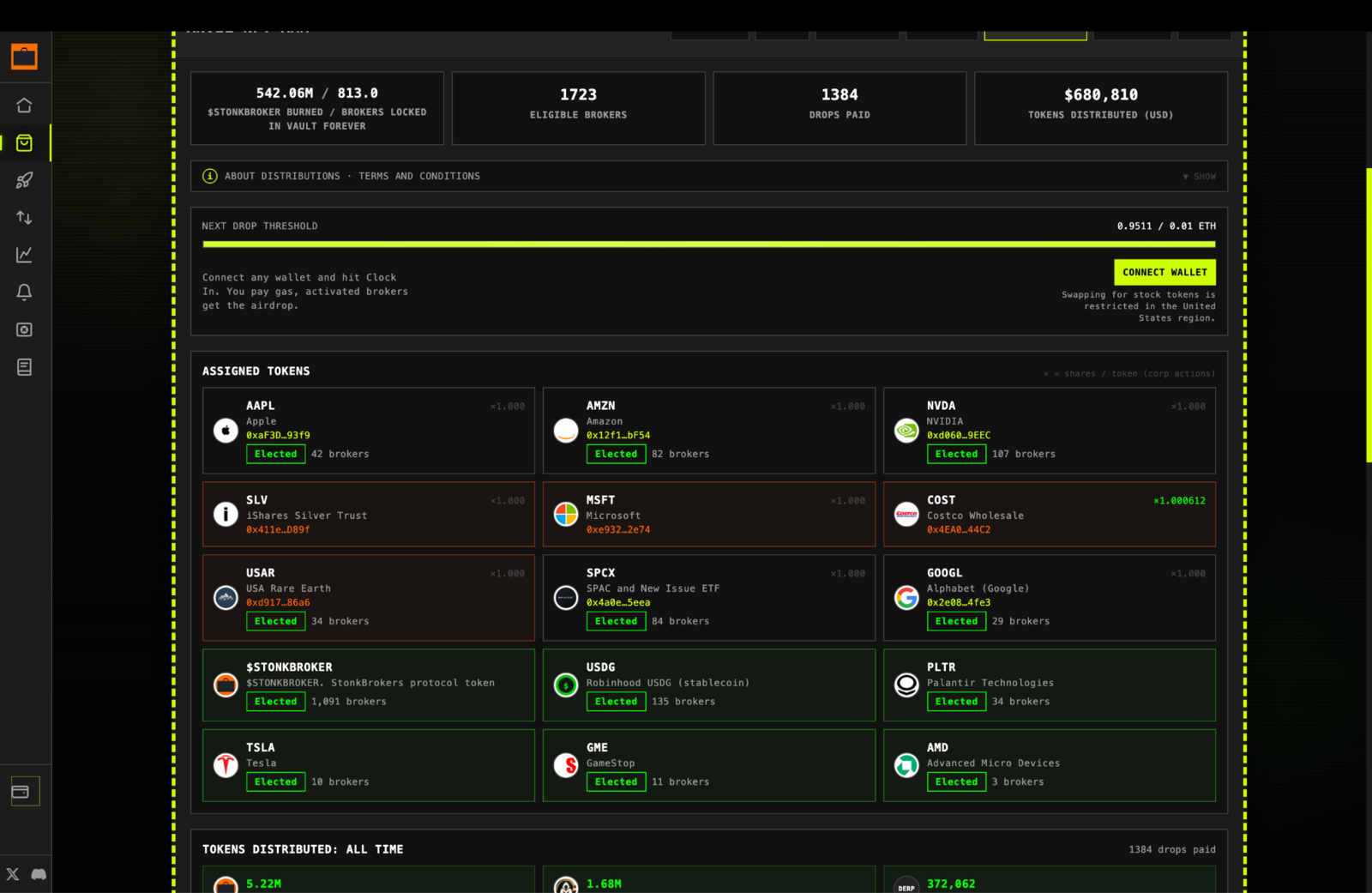Open USAR contract address 0xd917…86a6

pos(278,603)
